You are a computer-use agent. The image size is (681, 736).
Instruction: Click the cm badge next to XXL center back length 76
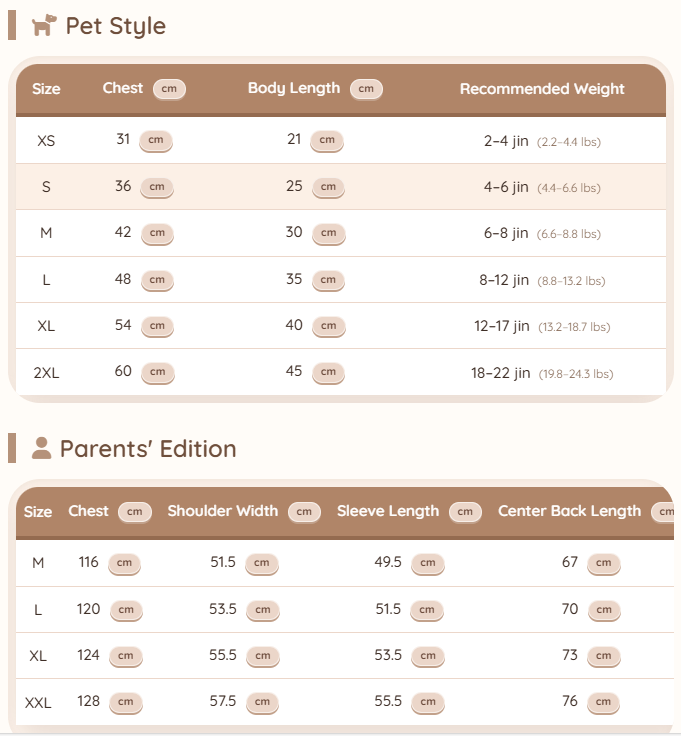(x=604, y=702)
